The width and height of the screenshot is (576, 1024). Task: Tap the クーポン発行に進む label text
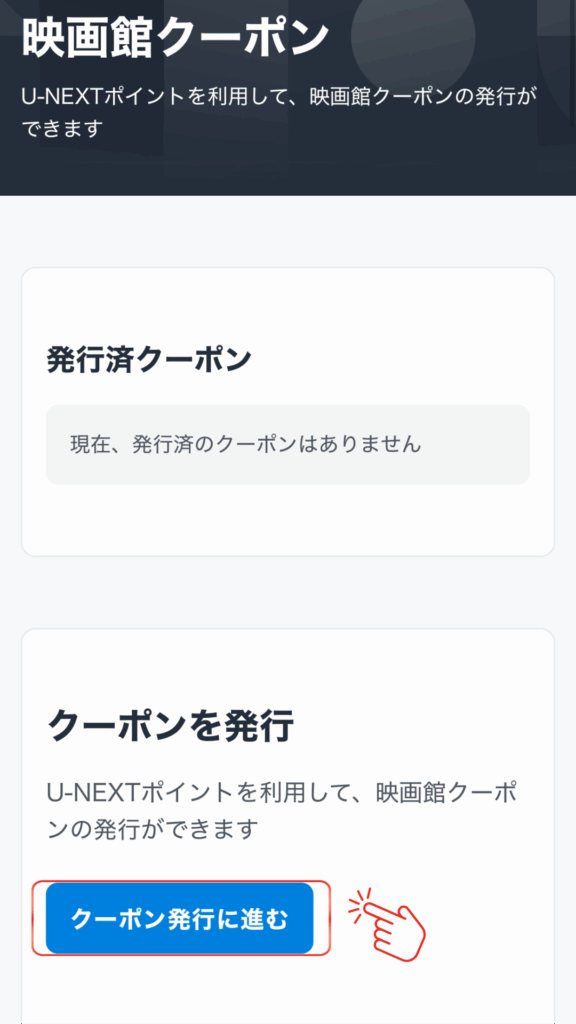tap(182, 918)
